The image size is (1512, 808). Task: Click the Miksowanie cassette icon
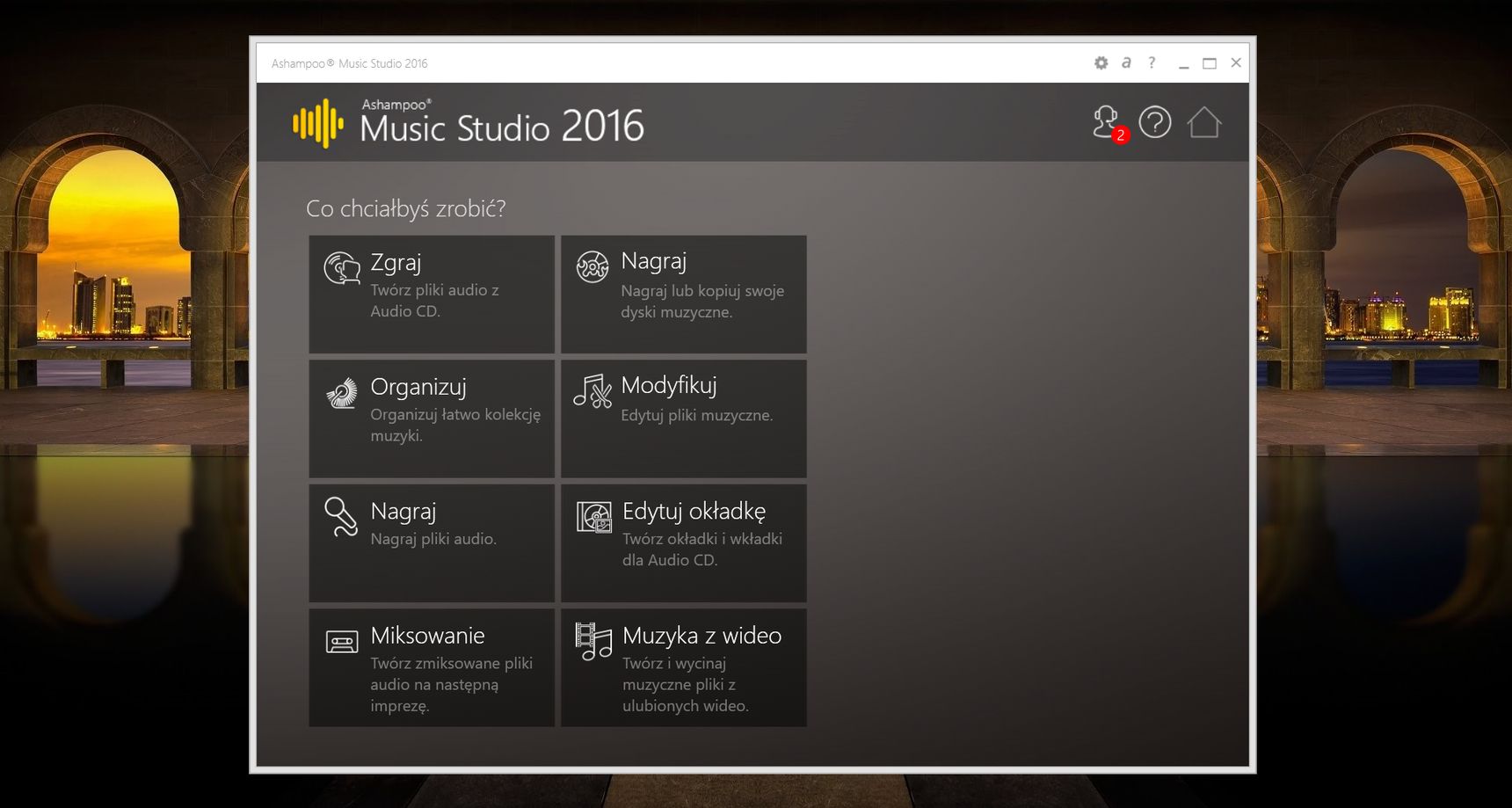(342, 642)
